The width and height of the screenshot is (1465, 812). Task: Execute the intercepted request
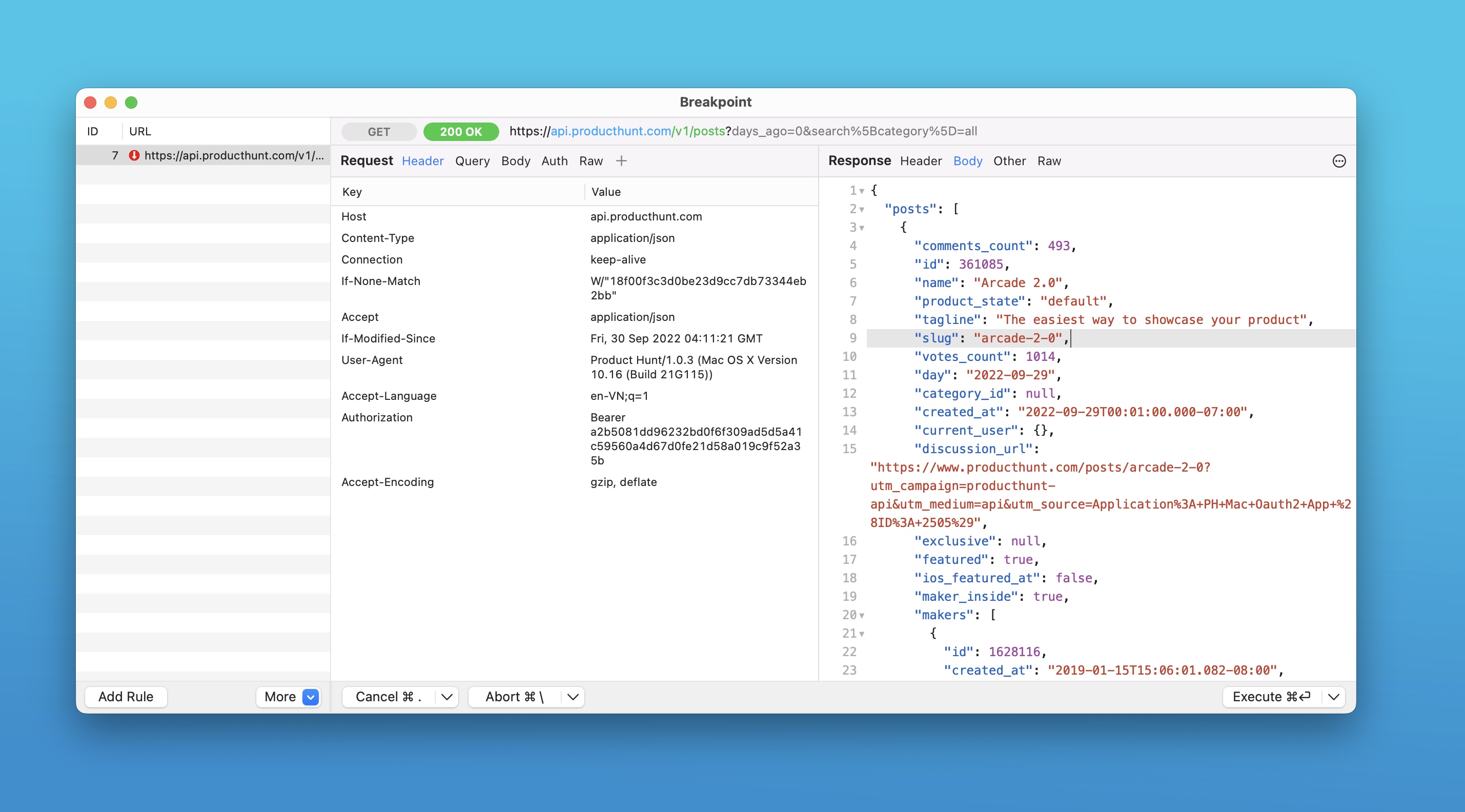(1272, 697)
